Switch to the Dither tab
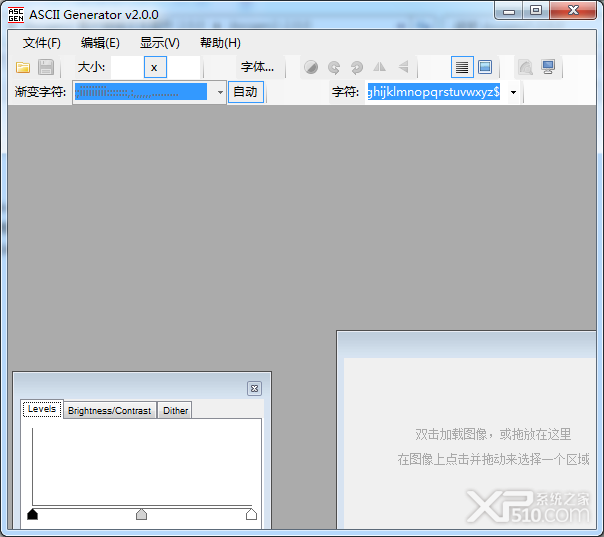 pos(175,411)
